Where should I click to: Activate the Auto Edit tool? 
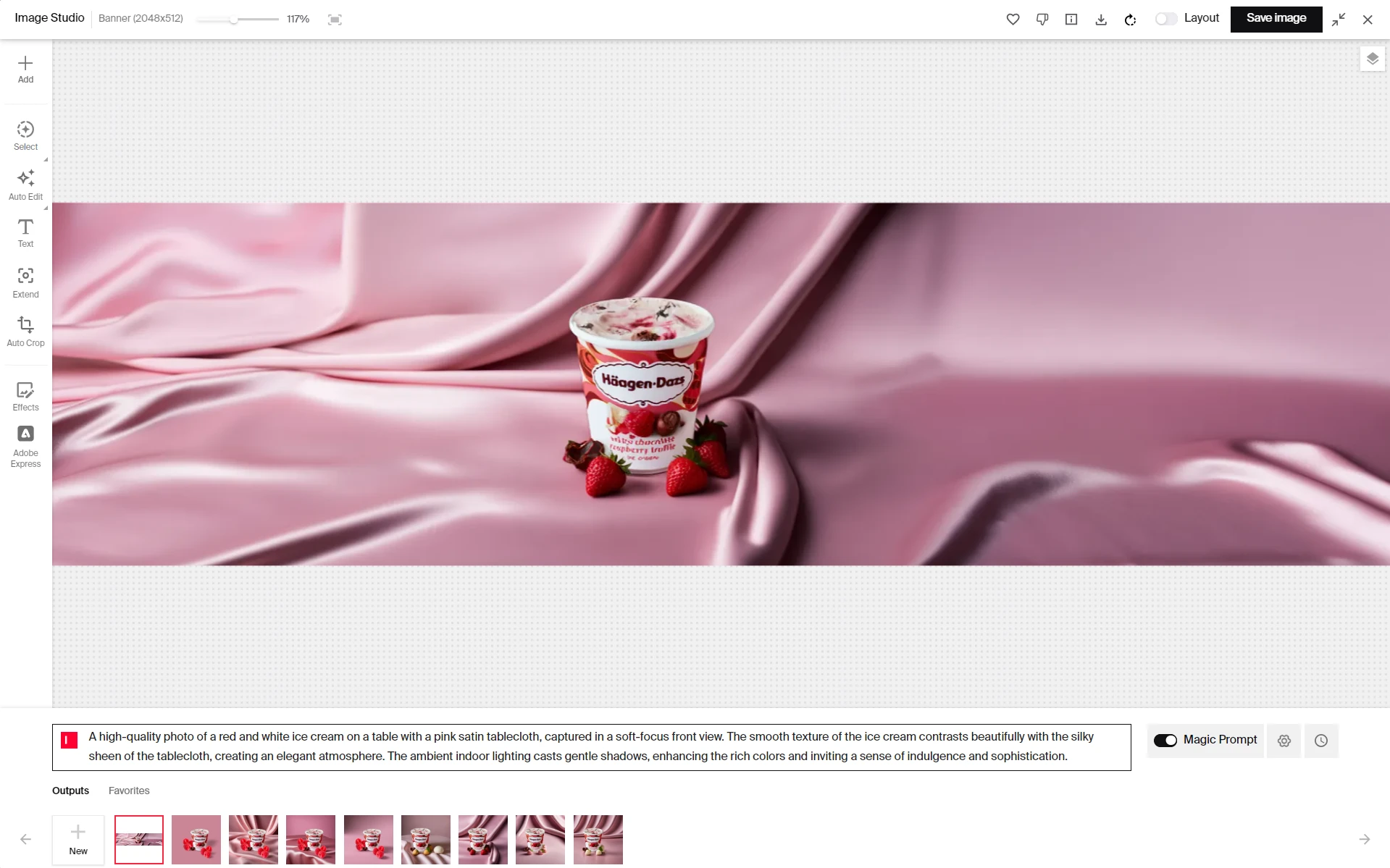tap(25, 185)
